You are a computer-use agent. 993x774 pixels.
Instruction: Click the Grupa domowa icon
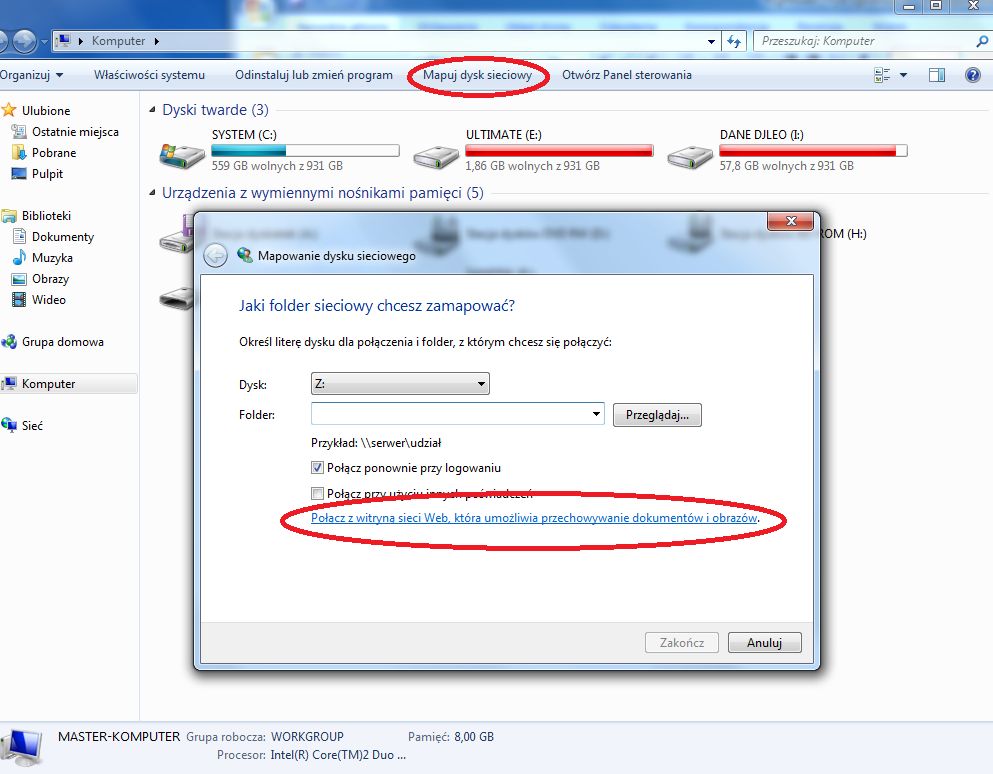pos(9,342)
